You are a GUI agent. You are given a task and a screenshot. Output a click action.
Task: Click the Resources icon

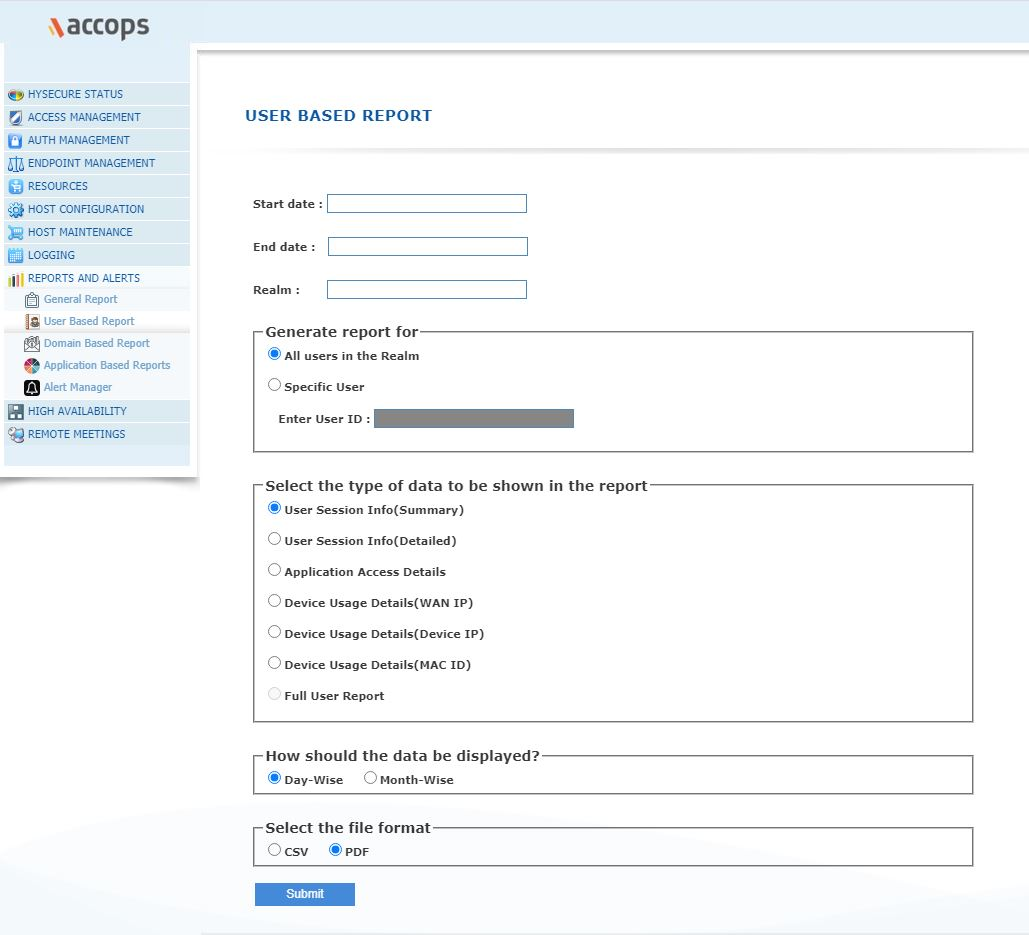tap(16, 186)
